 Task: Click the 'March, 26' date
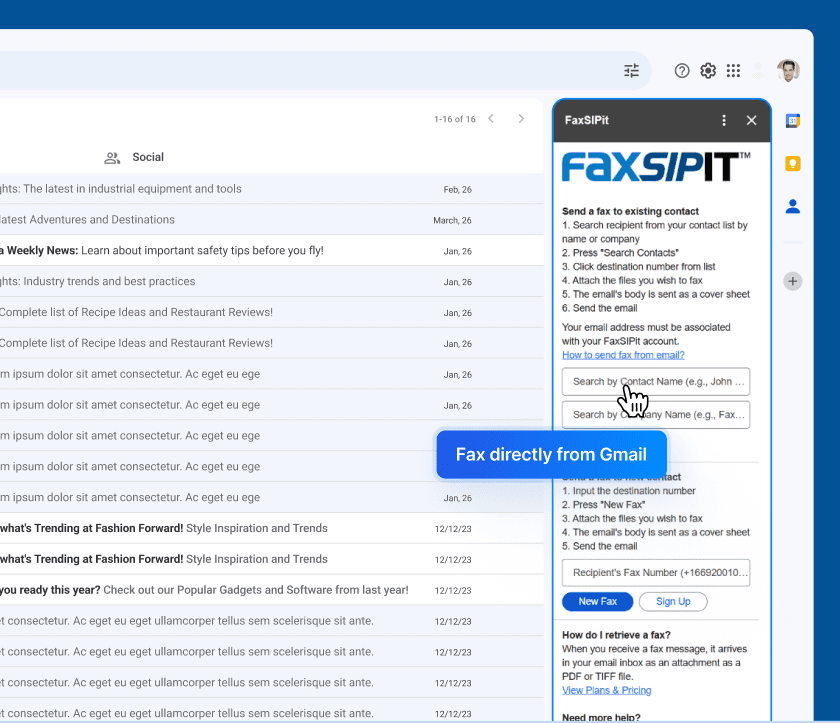pos(452,220)
